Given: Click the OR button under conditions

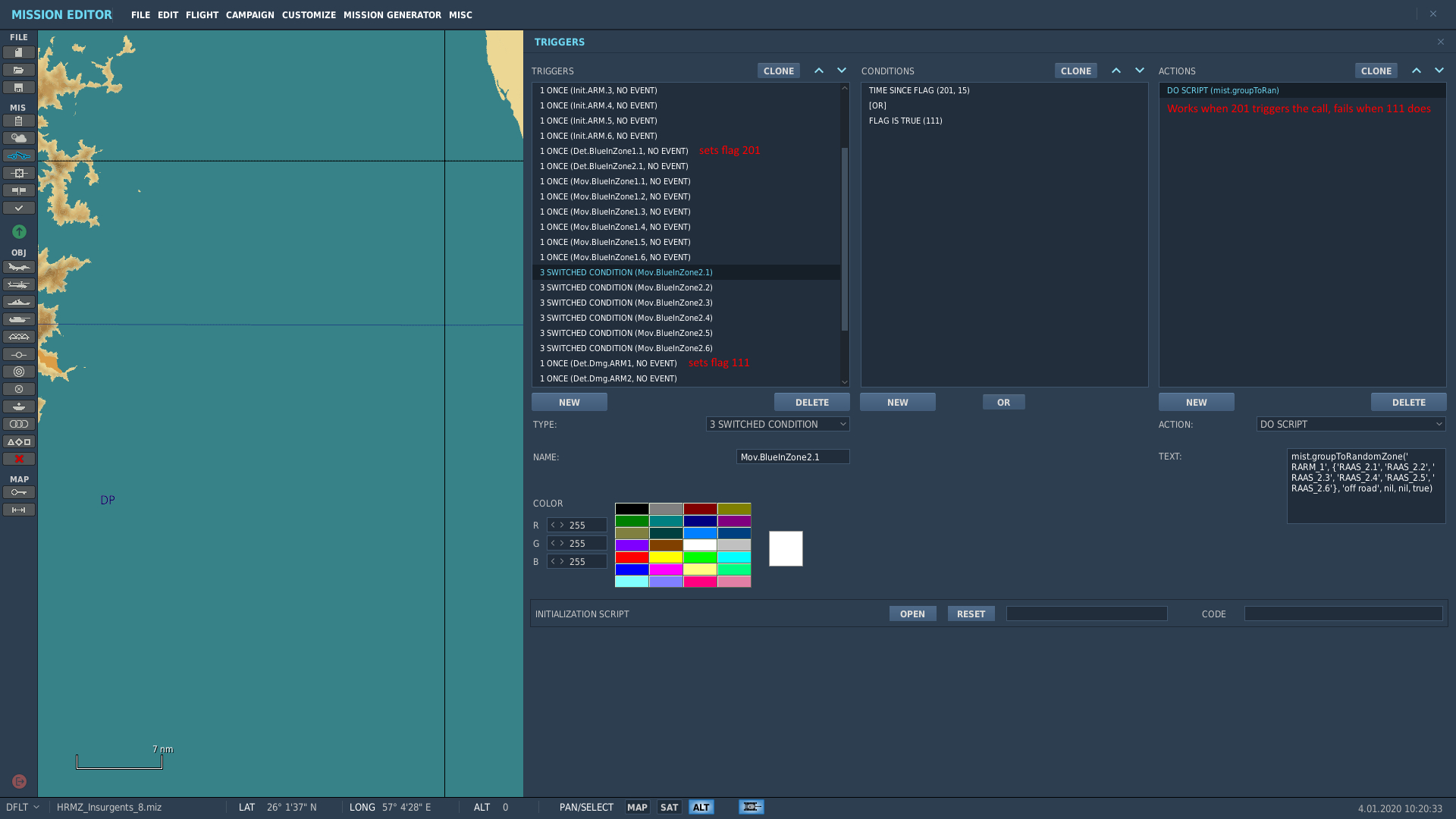Looking at the screenshot, I should 1003,402.
